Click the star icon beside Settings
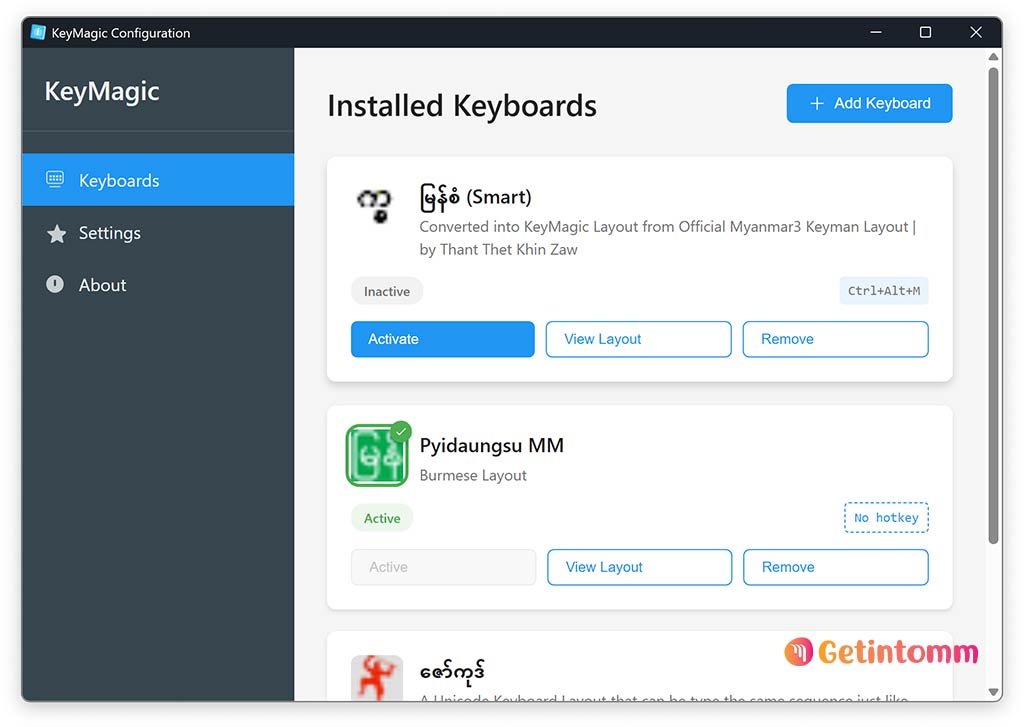The width and height of the screenshot is (1024, 727). [x=56, y=233]
